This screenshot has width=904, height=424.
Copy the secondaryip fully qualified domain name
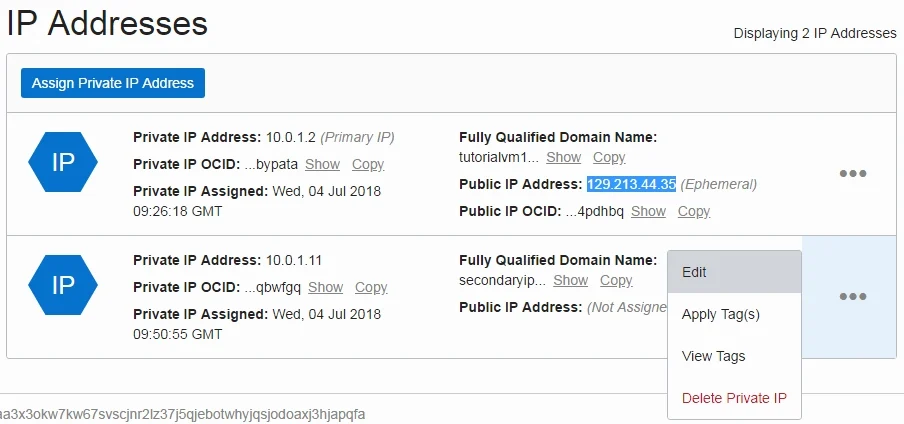pos(616,280)
